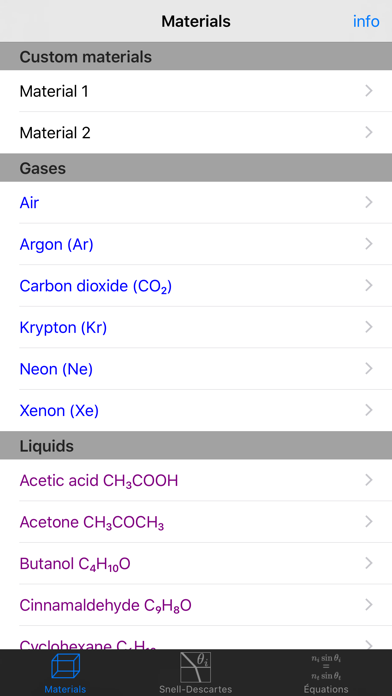The width and height of the screenshot is (392, 696).
Task: Select Xenon (Xe) gas row
Action: 196,411
